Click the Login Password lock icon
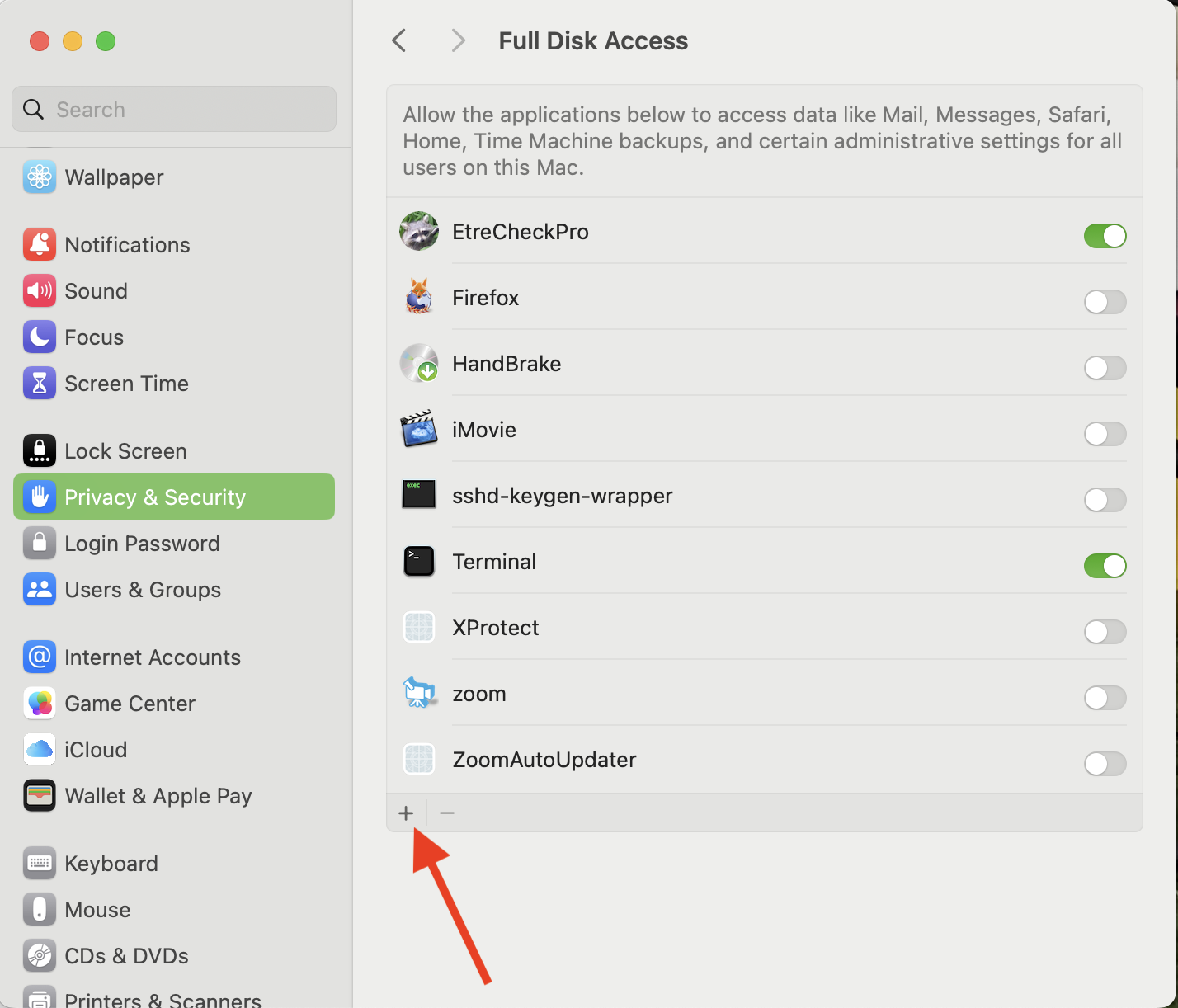The image size is (1178, 1008). coord(40,544)
